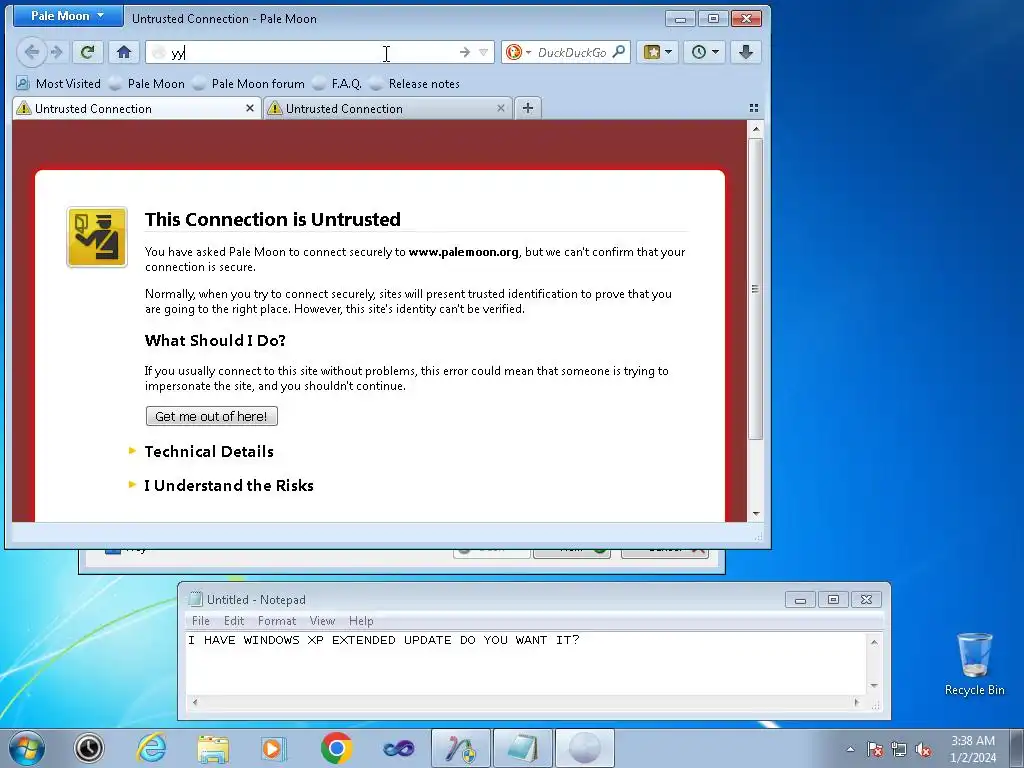Open Windows Explorer folder in taskbar

(213, 748)
